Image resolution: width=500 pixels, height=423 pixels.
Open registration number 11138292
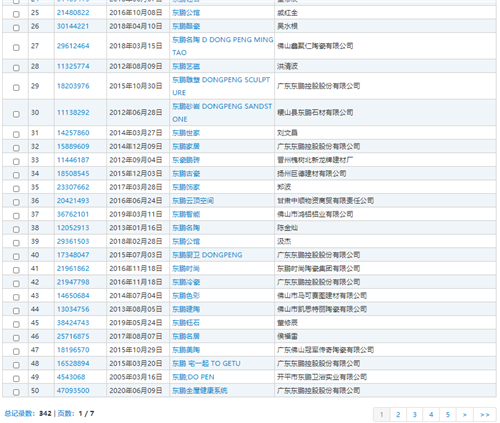click(73, 112)
